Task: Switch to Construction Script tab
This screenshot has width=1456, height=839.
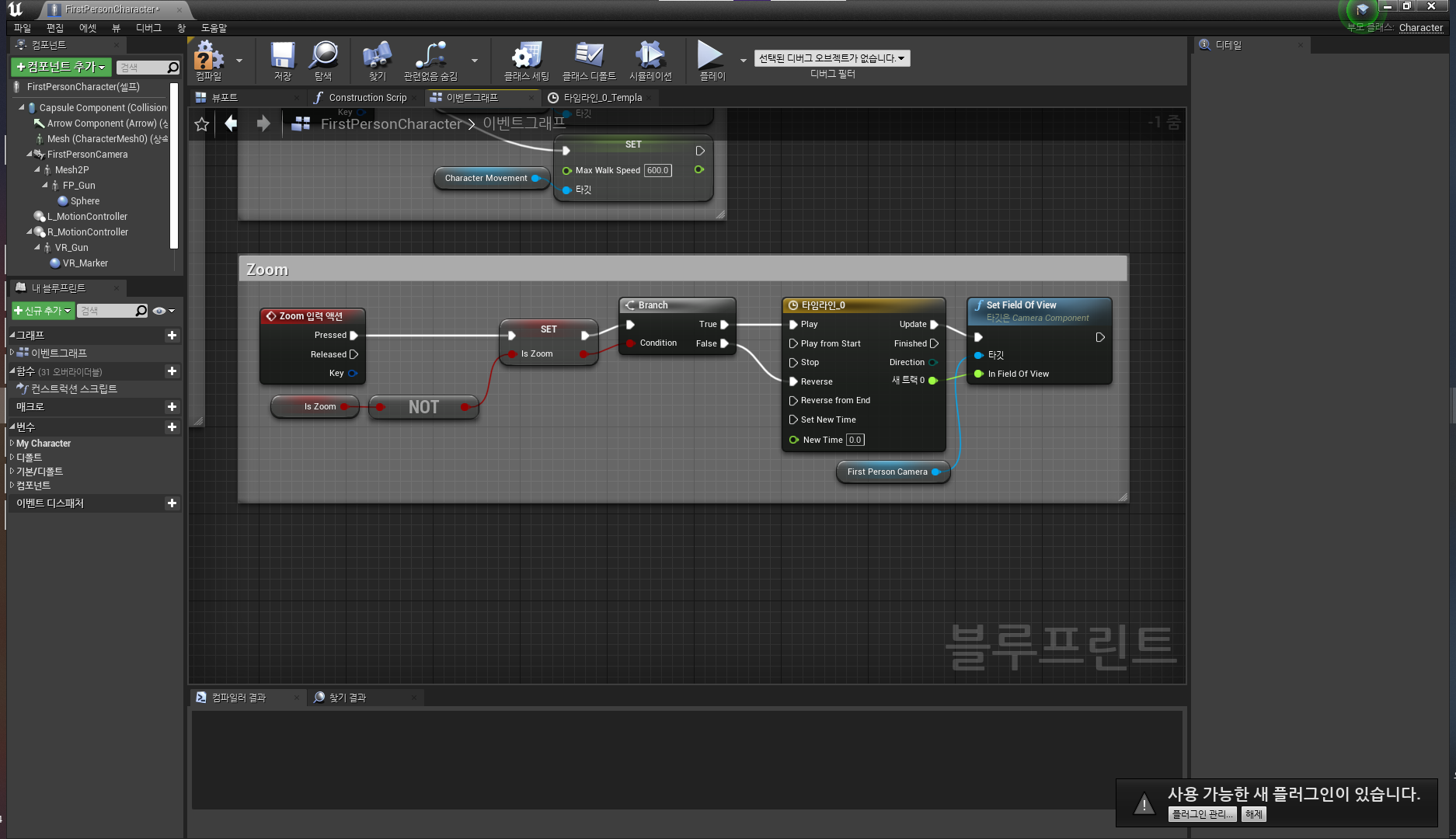Action: 367,98
